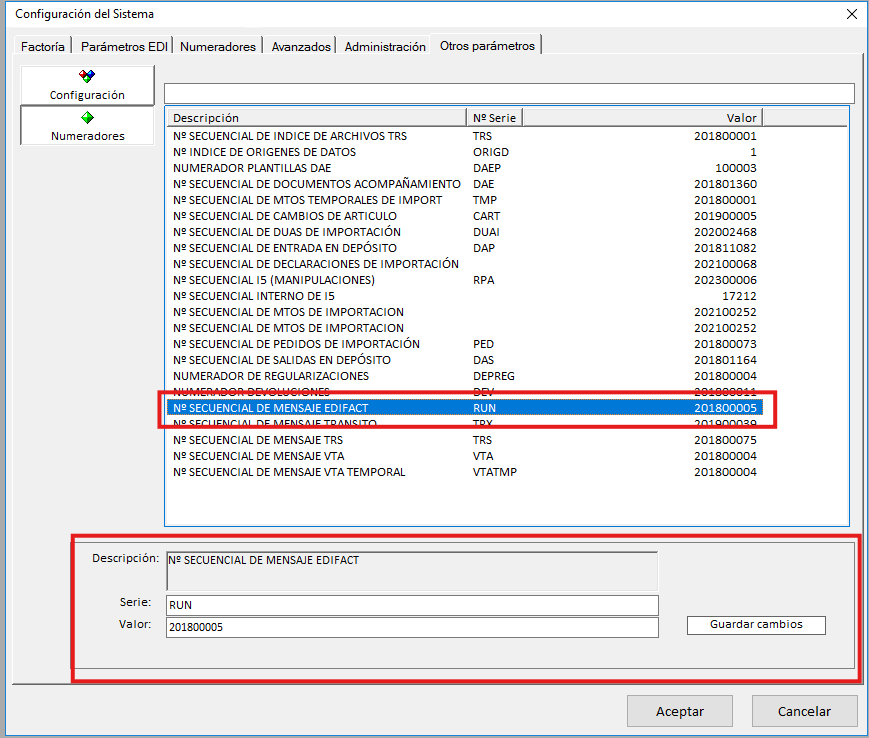The height and width of the screenshot is (738, 869).
Task: Click into the Valor input field
Action: pyautogui.click(x=412, y=627)
